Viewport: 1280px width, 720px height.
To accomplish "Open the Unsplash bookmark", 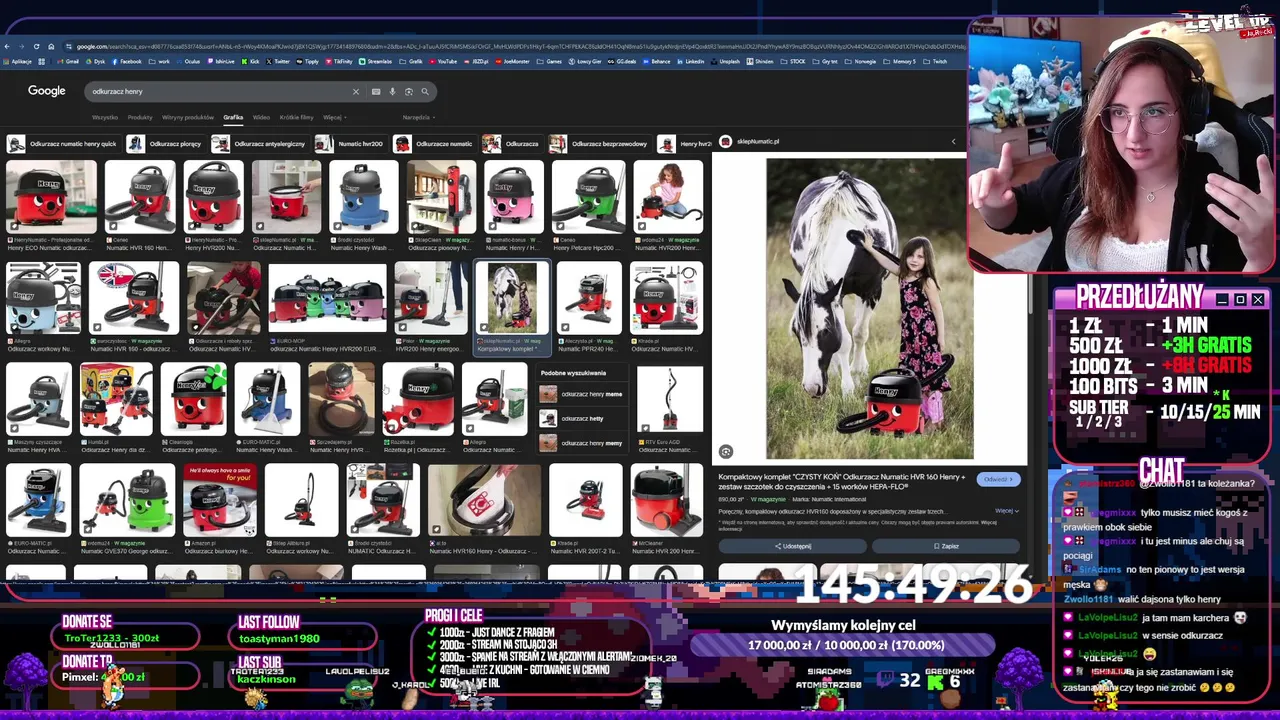I will [x=726, y=61].
